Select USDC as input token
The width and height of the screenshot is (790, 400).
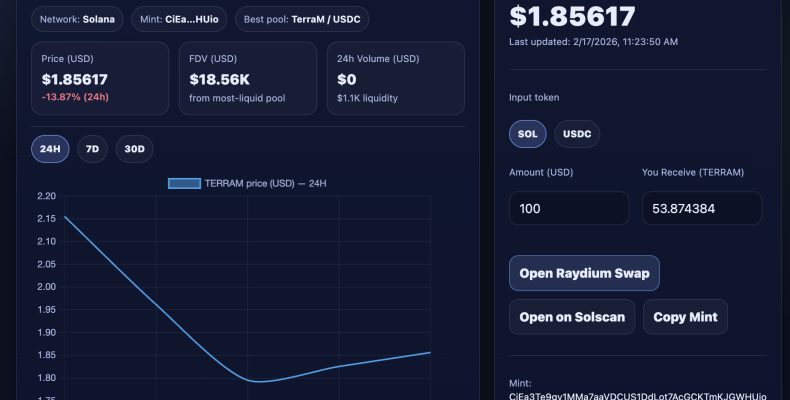click(x=577, y=134)
